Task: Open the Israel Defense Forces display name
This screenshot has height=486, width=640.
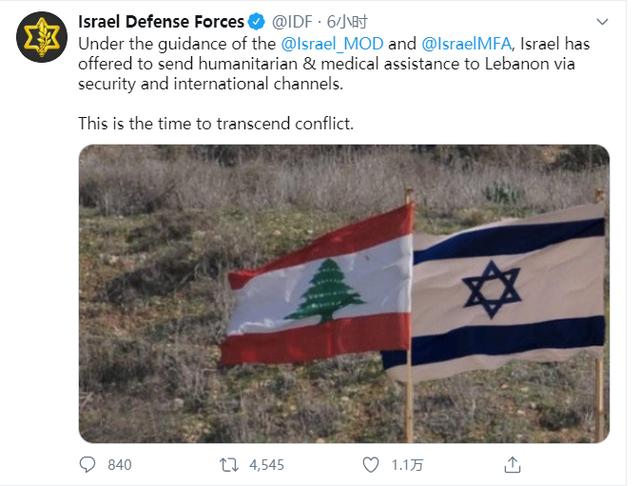Action: click(161, 20)
